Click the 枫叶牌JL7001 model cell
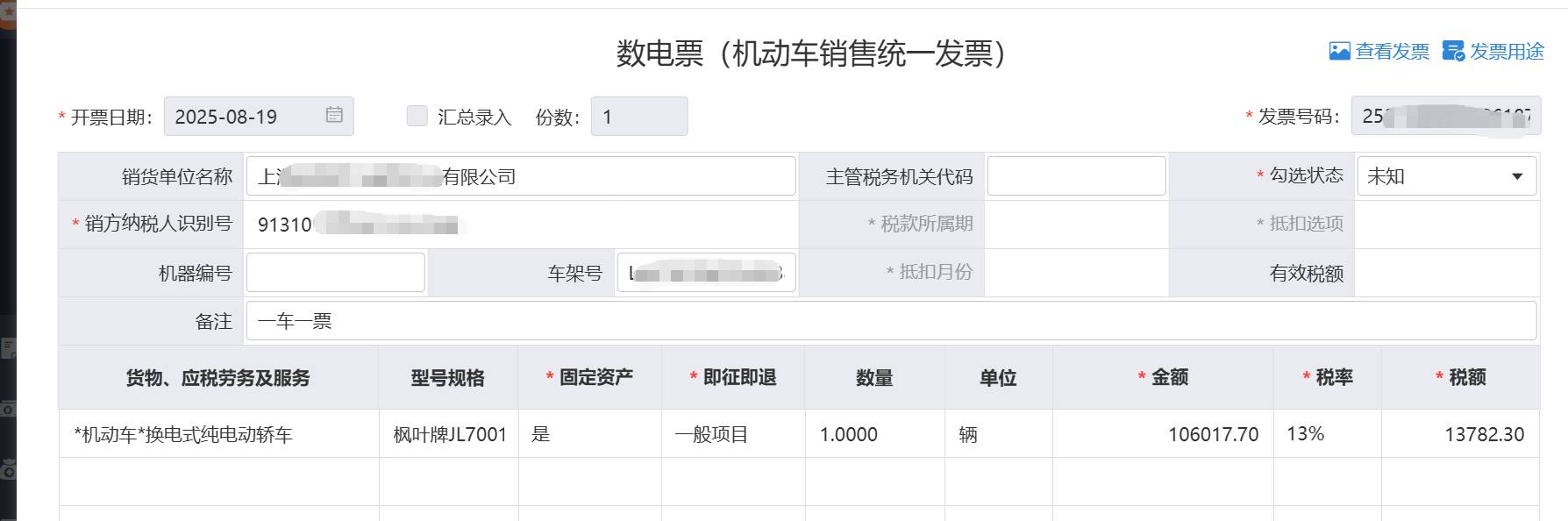 click(449, 434)
